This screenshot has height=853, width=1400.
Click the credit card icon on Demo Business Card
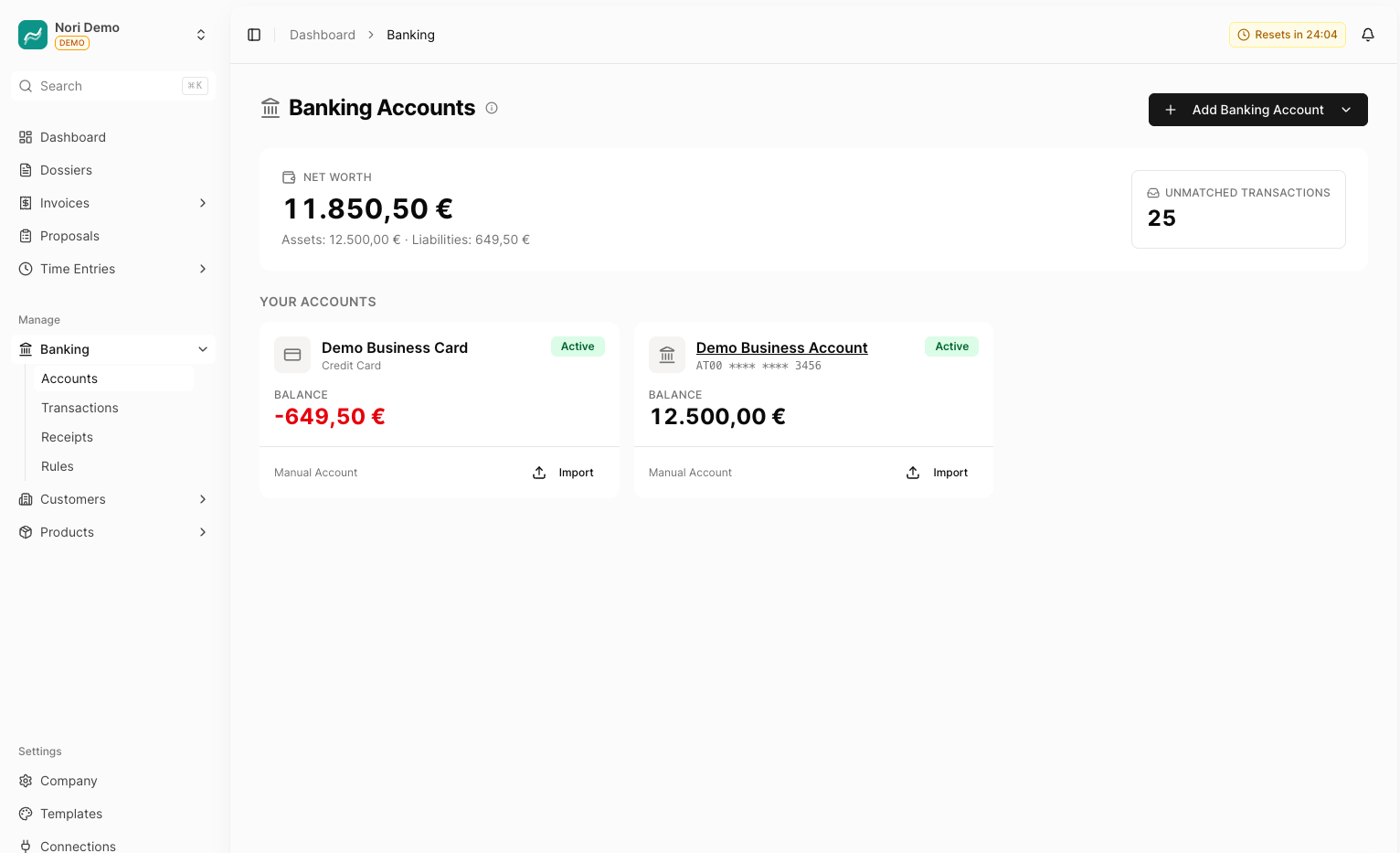tap(292, 355)
